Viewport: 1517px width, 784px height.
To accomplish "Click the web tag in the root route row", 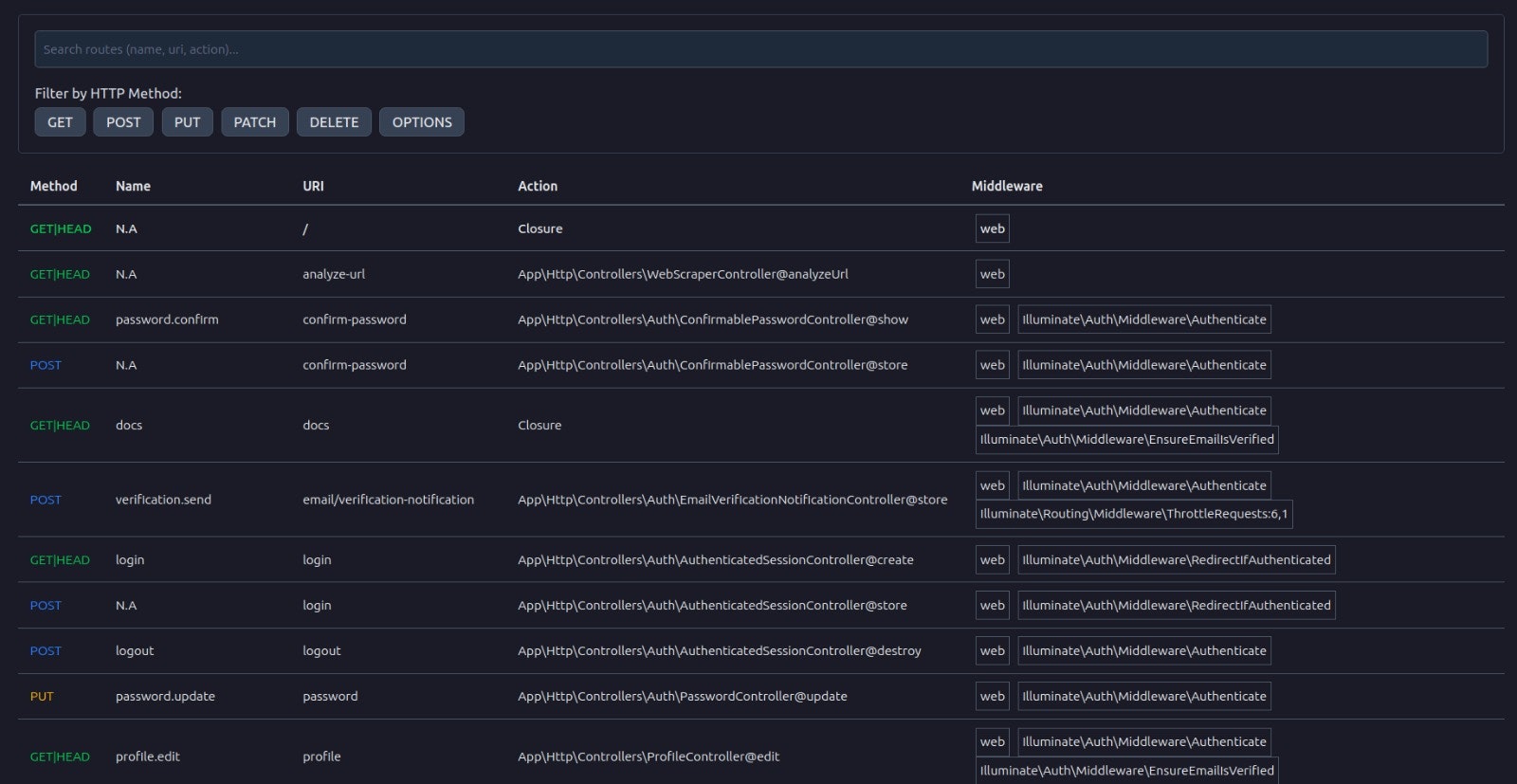I will (x=993, y=228).
